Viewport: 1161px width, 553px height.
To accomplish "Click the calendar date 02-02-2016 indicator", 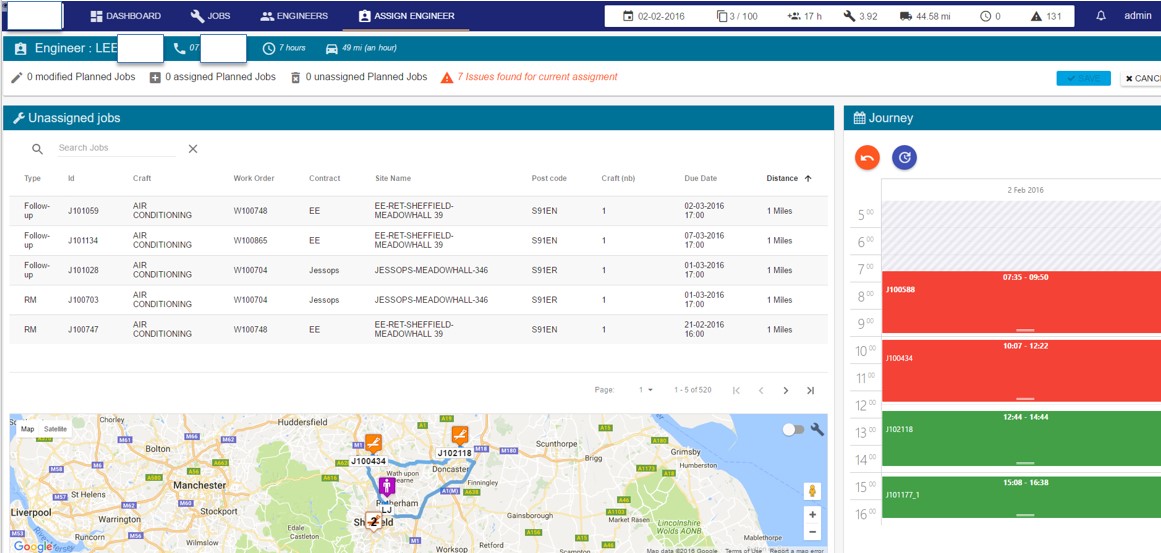I will pyautogui.click(x=654, y=16).
